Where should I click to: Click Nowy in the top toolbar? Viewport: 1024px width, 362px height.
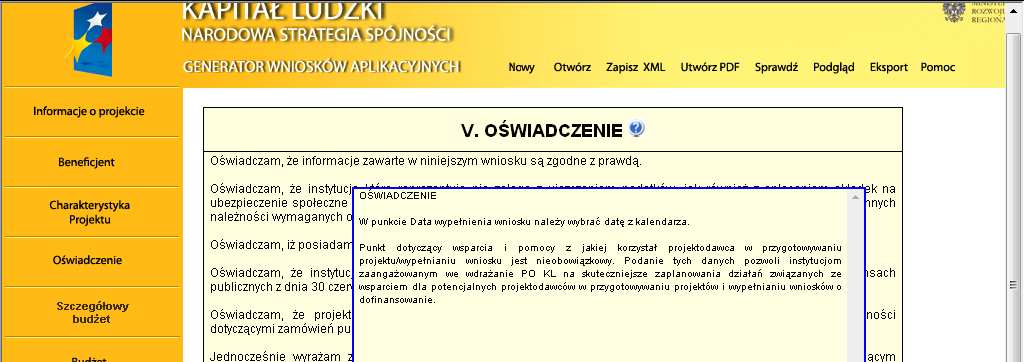pyautogui.click(x=521, y=67)
